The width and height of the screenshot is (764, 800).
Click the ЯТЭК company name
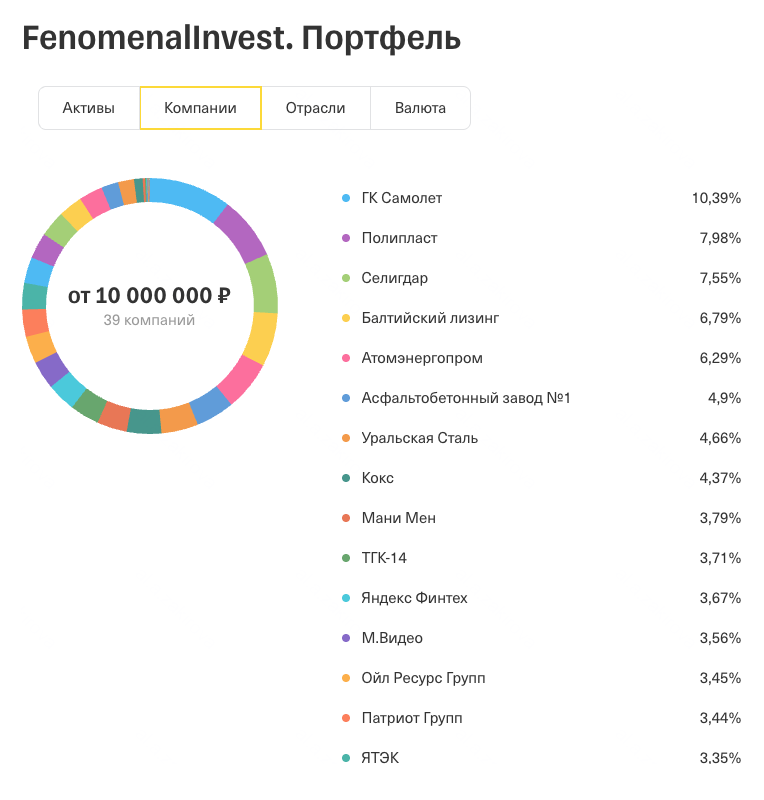(382, 758)
